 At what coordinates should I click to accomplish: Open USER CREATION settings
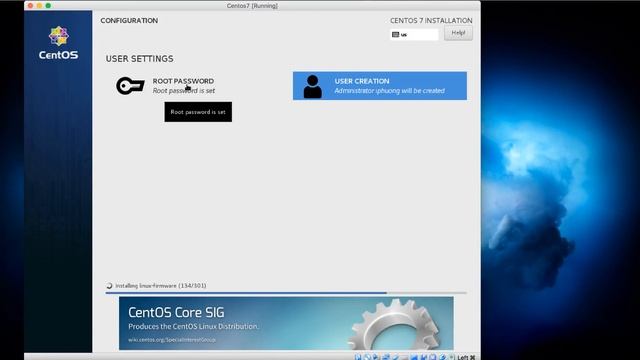click(380, 86)
